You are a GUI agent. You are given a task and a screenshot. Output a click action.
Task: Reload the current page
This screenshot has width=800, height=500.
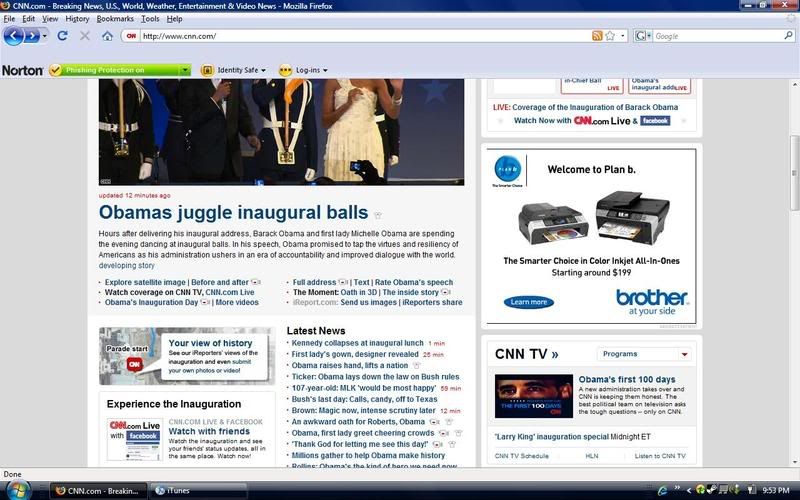click(x=63, y=36)
